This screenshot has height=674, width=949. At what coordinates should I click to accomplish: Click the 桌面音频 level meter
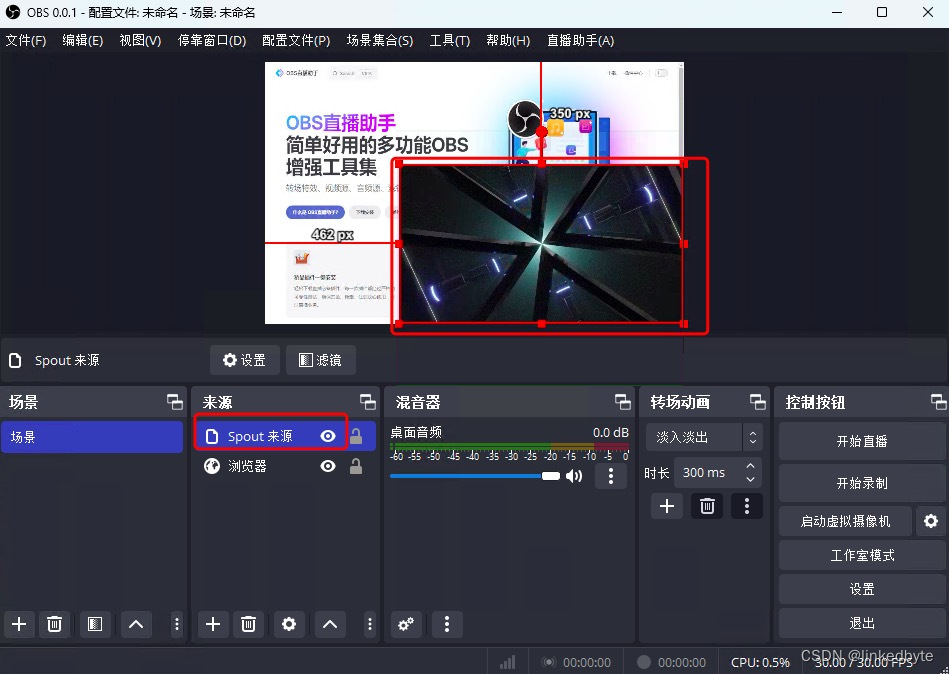pyautogui.click(x=510, y=447)
